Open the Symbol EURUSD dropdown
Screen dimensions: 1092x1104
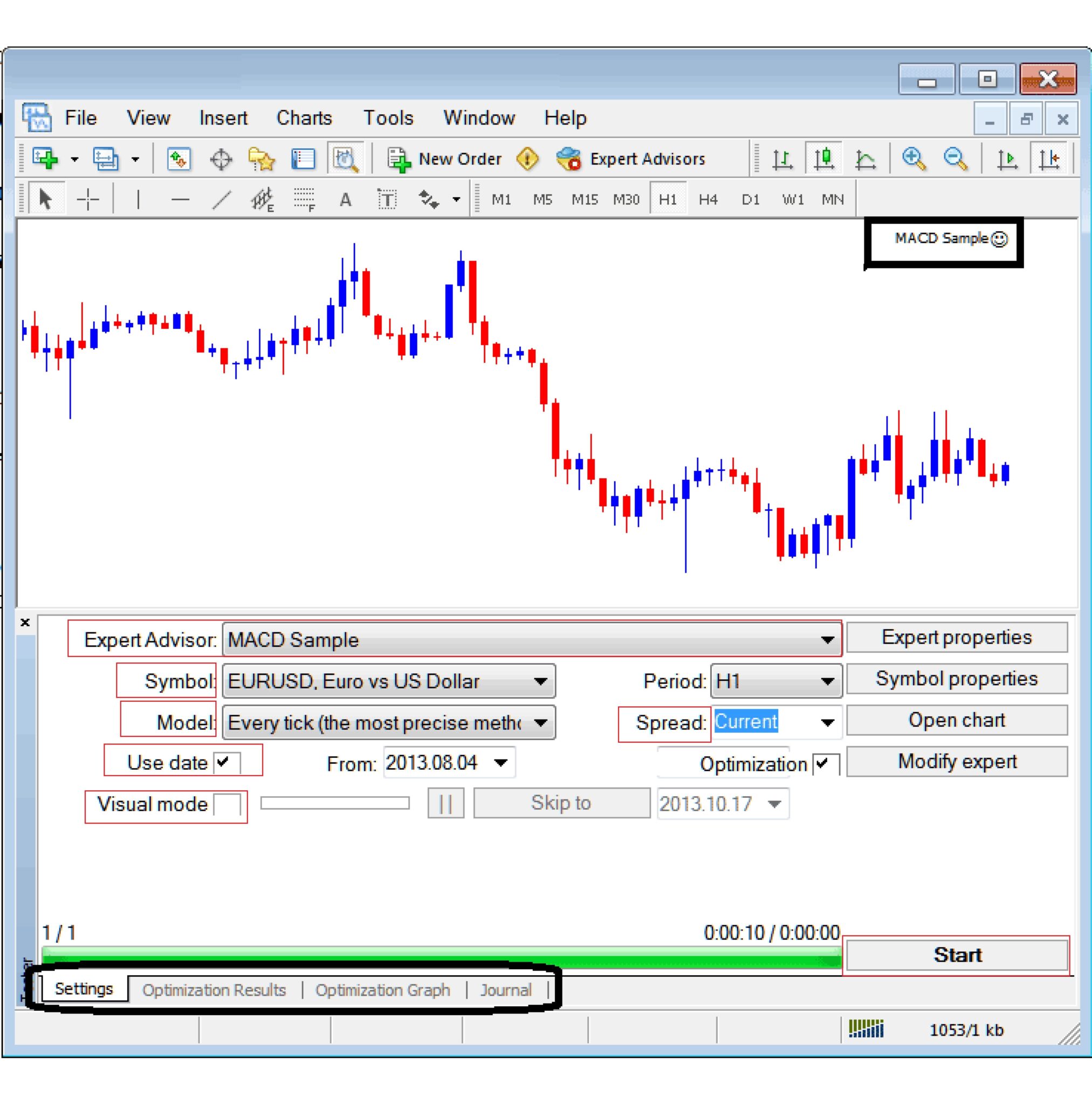coord(540,681)
